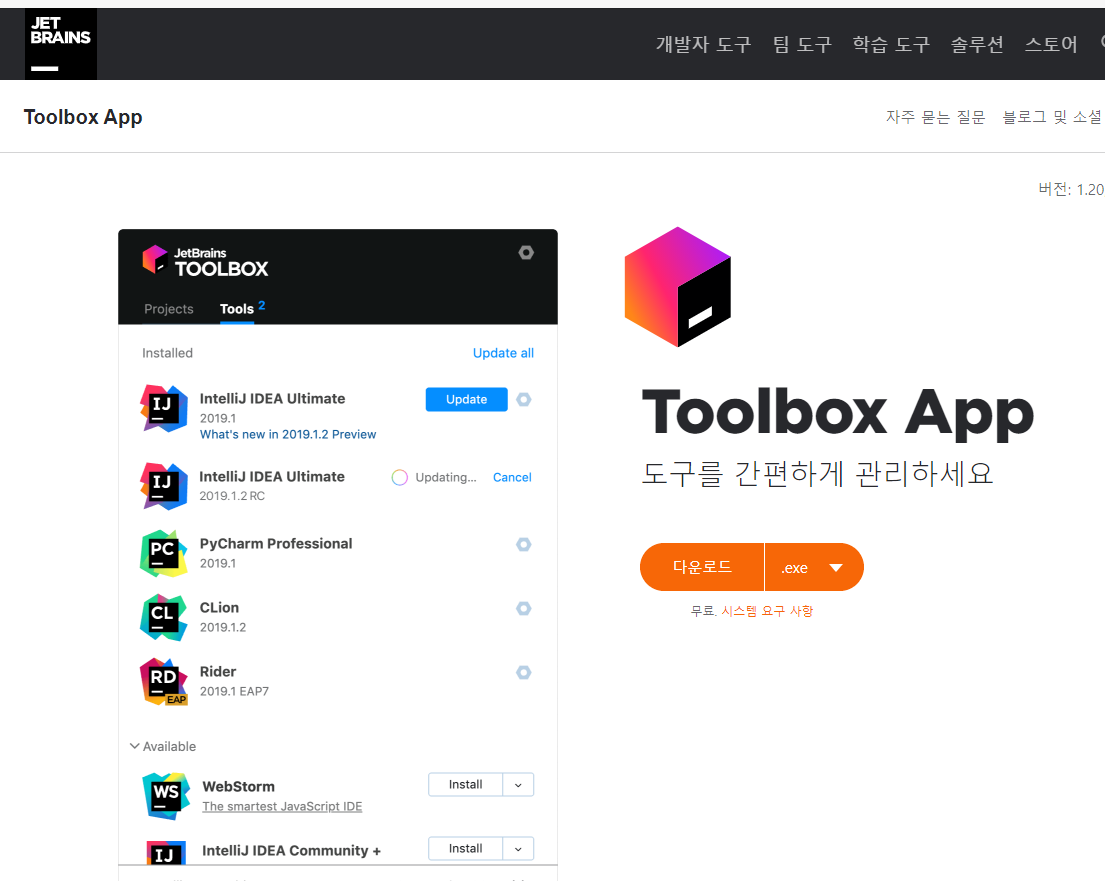
Task: Click the orange 다운로드 button
Action: click(x=702, y=567)
